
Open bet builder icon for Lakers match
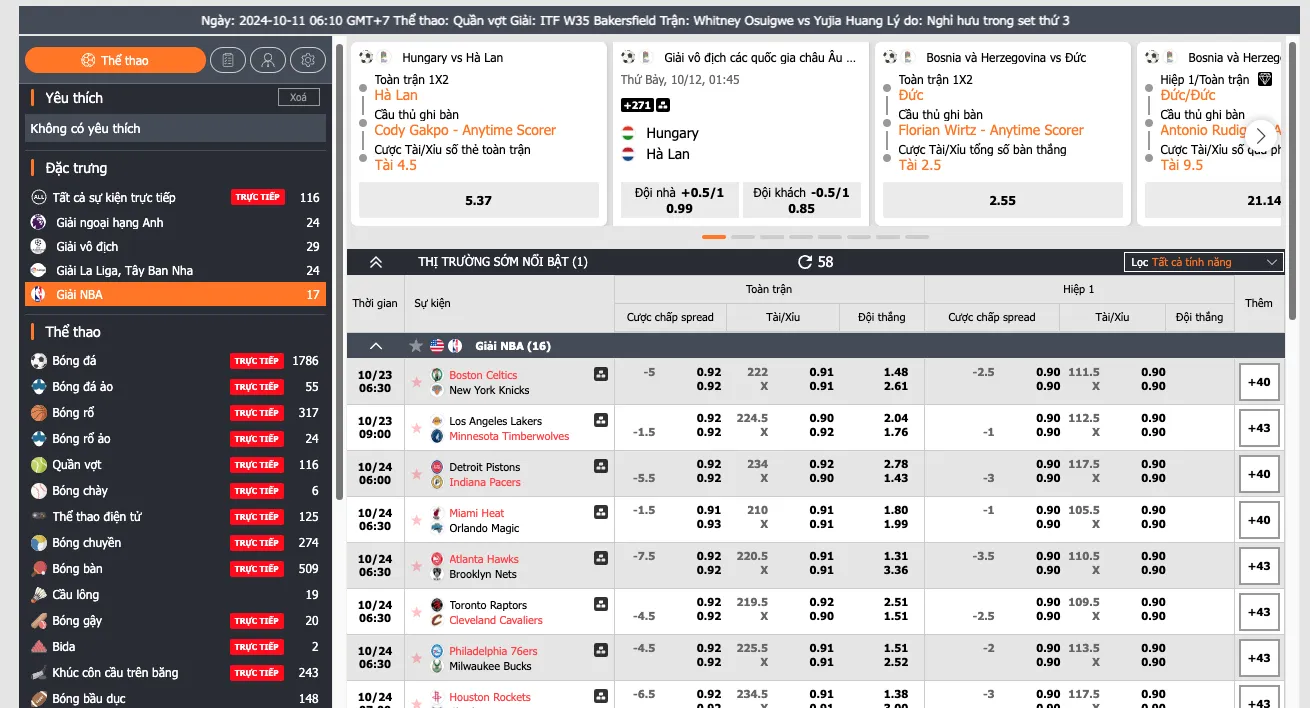600,420
